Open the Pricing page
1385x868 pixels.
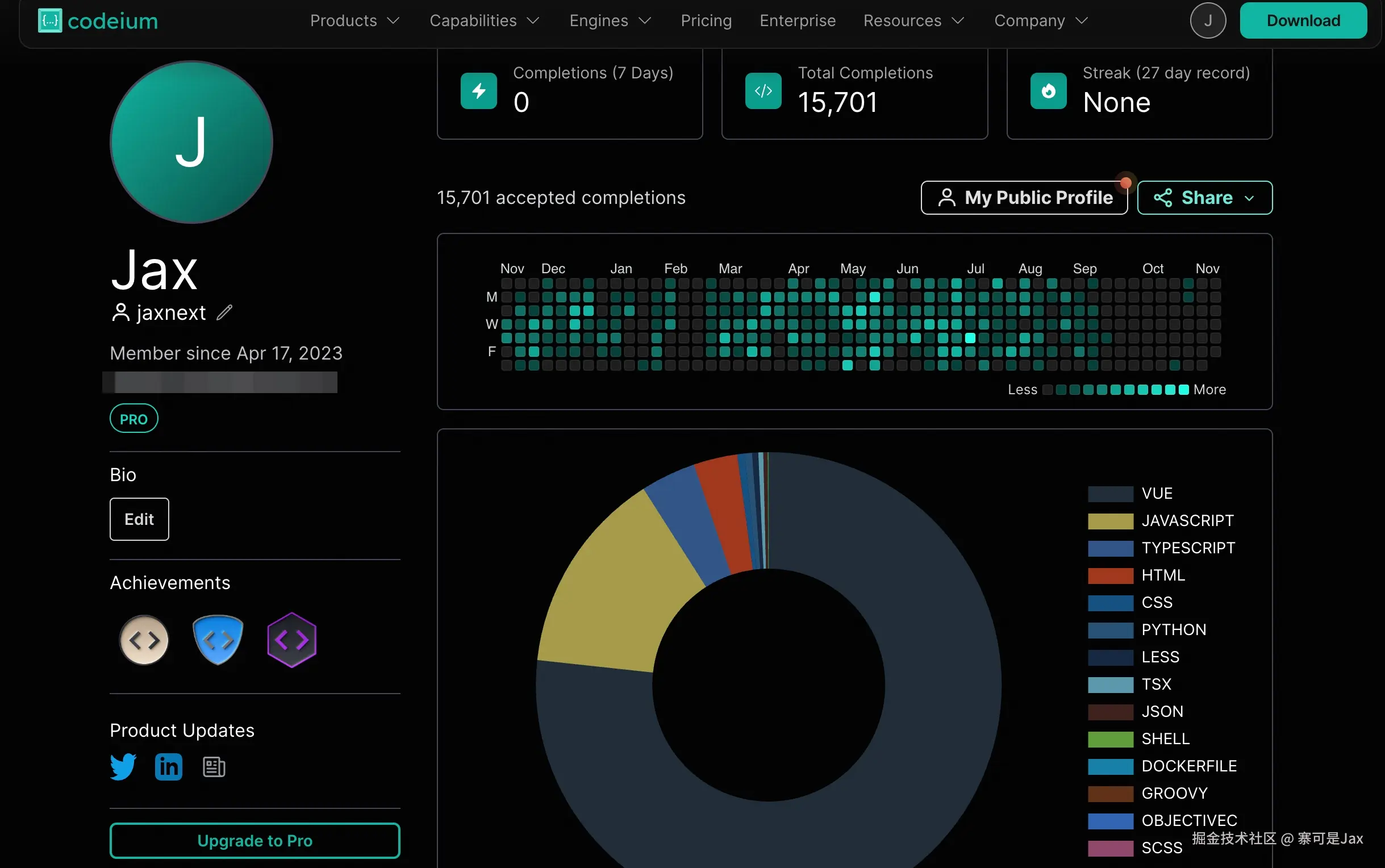706,20
